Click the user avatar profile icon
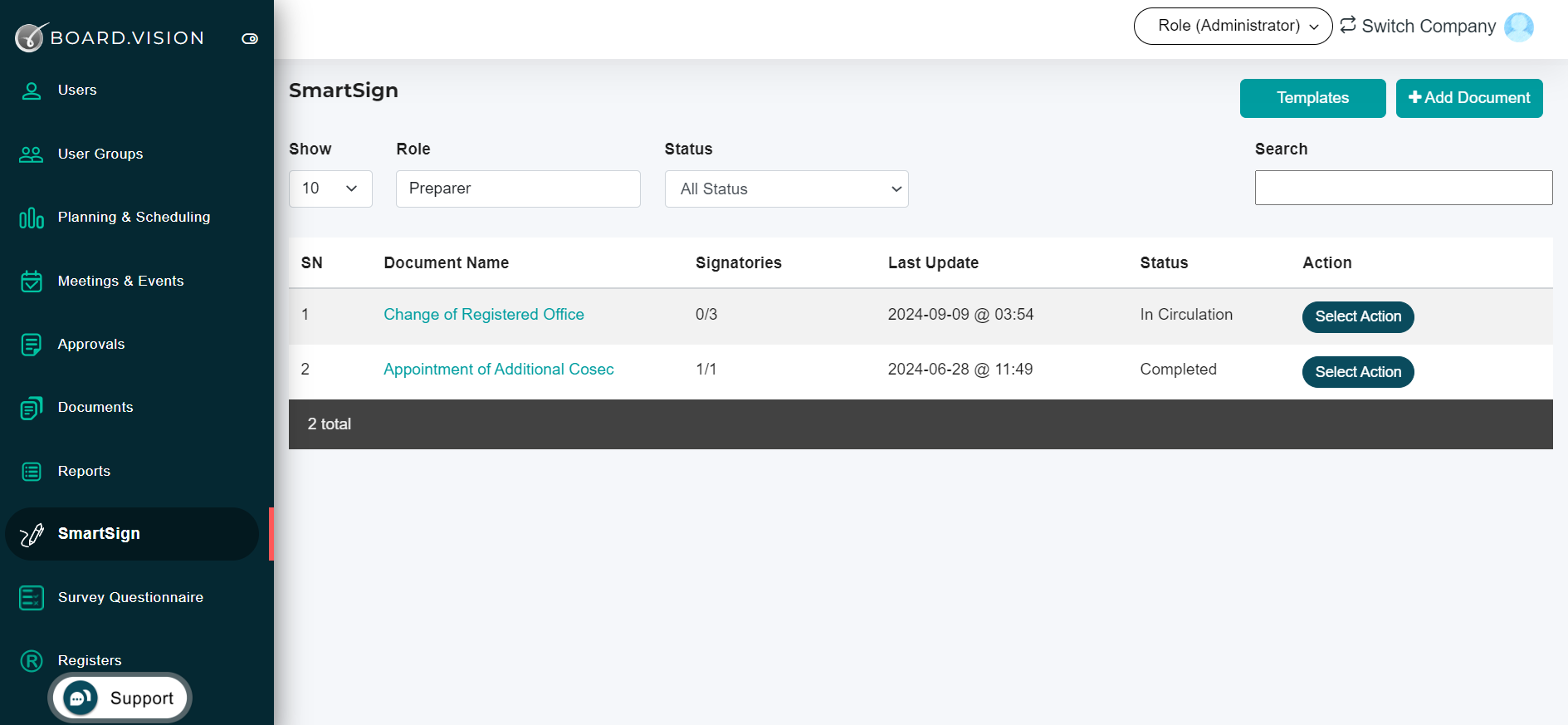 pyautogui.click(x=1519, y=27)
